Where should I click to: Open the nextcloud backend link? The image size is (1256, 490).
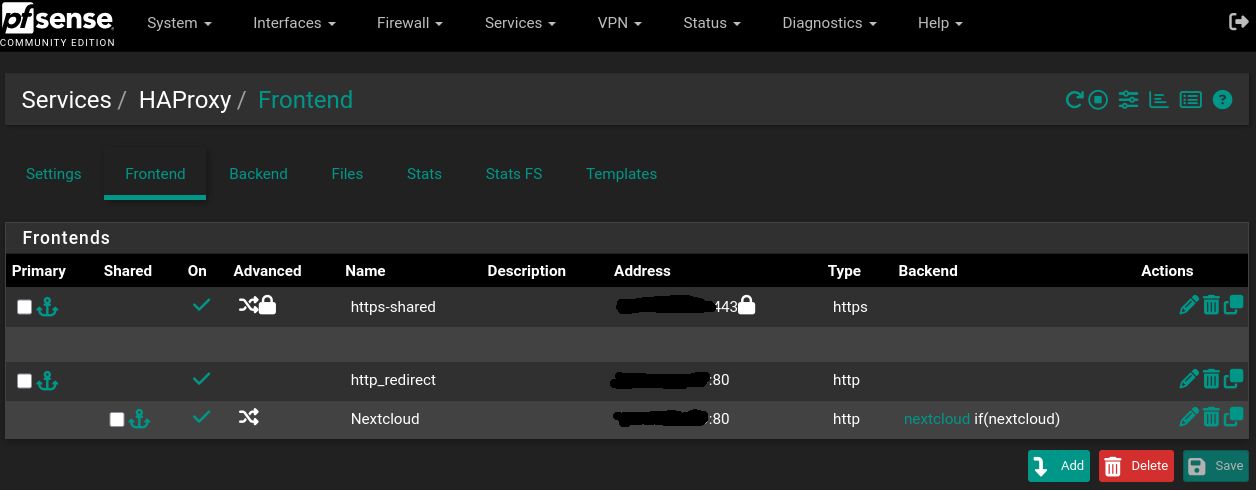(937, 419)
